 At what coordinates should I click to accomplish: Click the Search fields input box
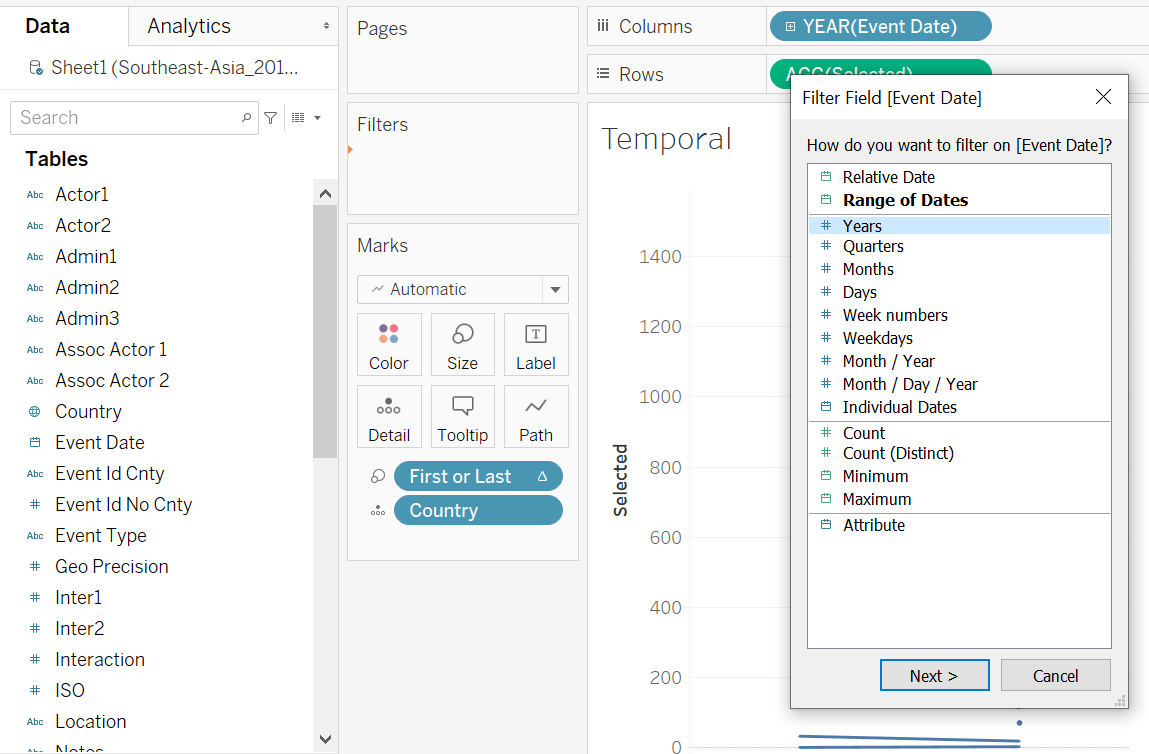(x=125, y=118)
